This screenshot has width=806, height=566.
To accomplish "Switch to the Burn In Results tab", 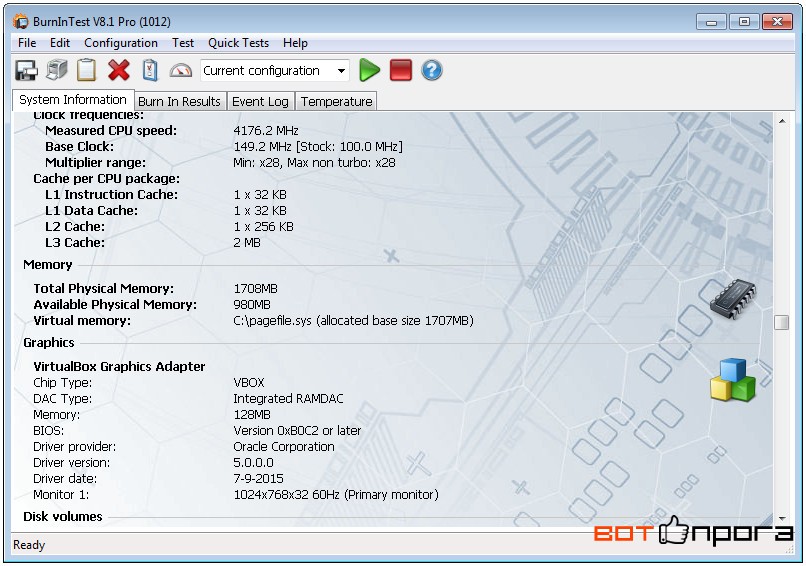I will point(179,102).
